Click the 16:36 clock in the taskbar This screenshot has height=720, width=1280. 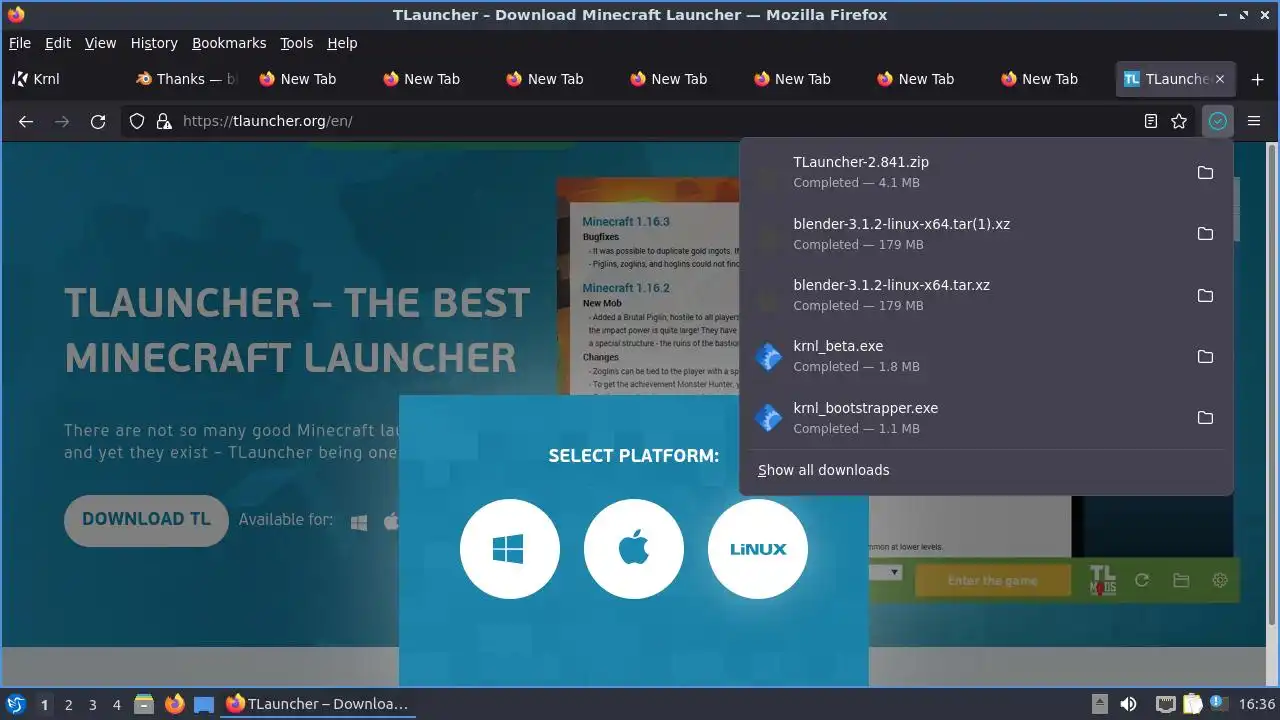pos(1257,704)
